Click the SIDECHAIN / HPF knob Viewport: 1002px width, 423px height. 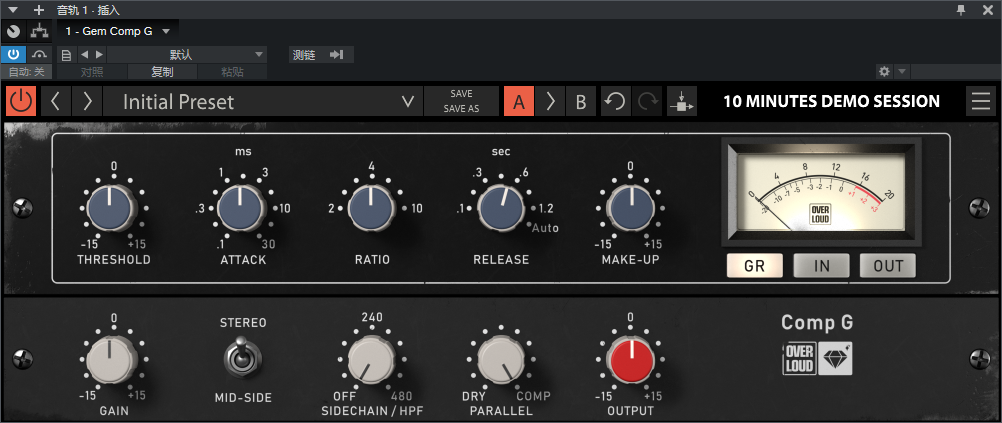coord(370,358)
